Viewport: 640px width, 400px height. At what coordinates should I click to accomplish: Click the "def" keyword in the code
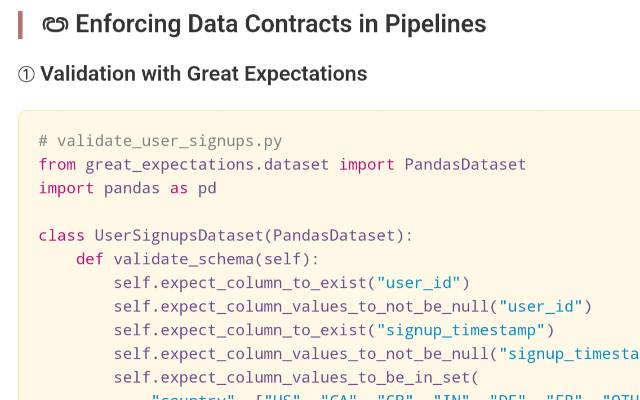pyautogui.click(x=90, y=260)
